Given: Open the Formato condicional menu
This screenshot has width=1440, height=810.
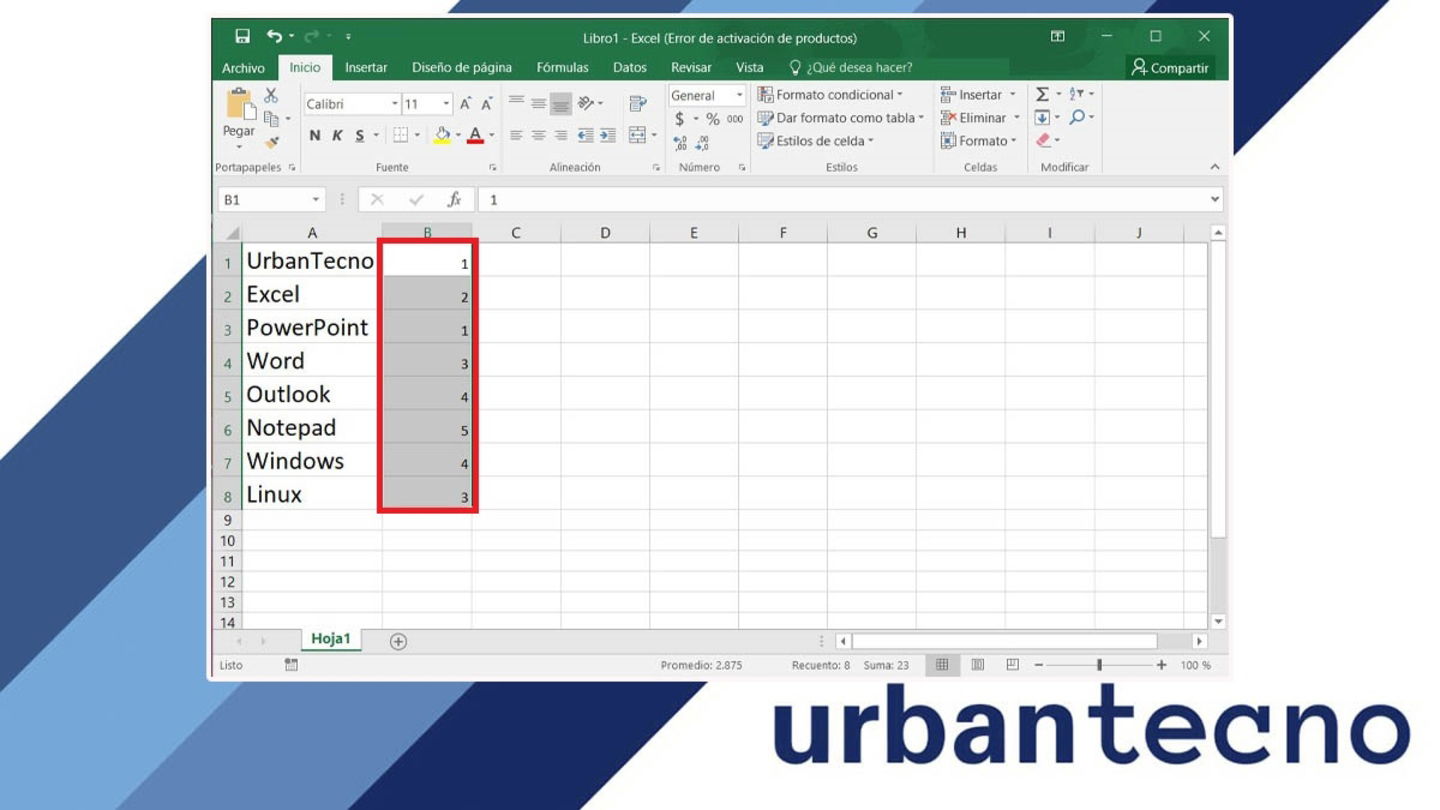Looking at the screenshot, I should [x=830, y=94].
